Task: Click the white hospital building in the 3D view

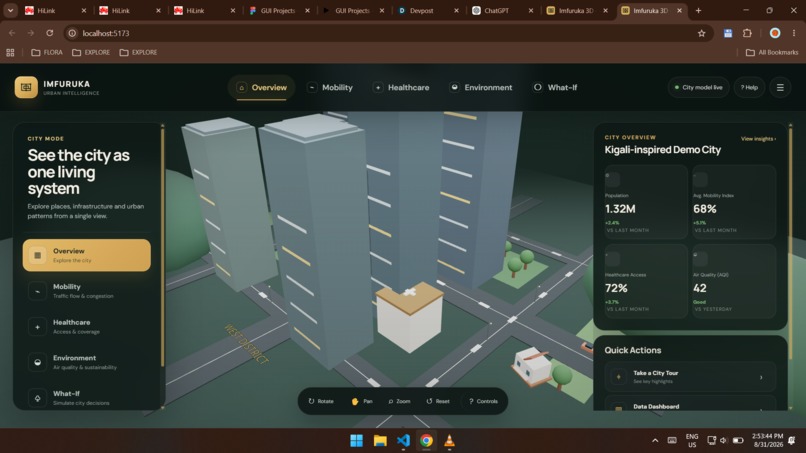Action: click(x=410, y=319)
